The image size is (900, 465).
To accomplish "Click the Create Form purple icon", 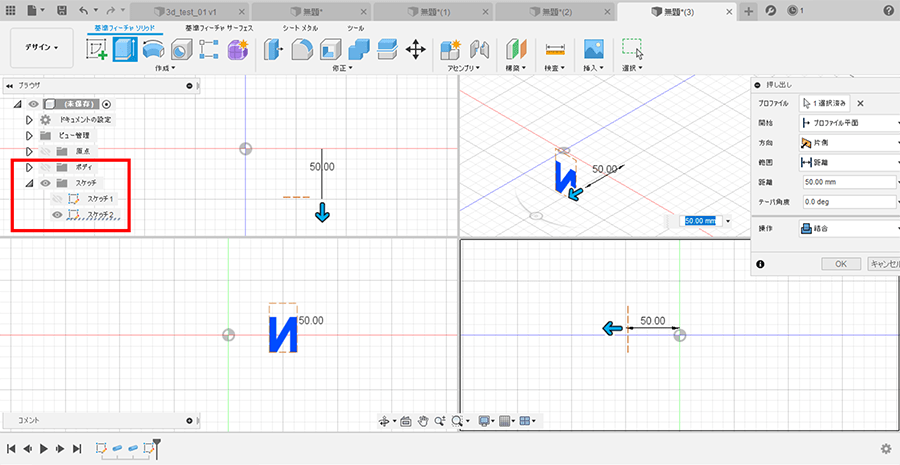I will click(237, 49).
